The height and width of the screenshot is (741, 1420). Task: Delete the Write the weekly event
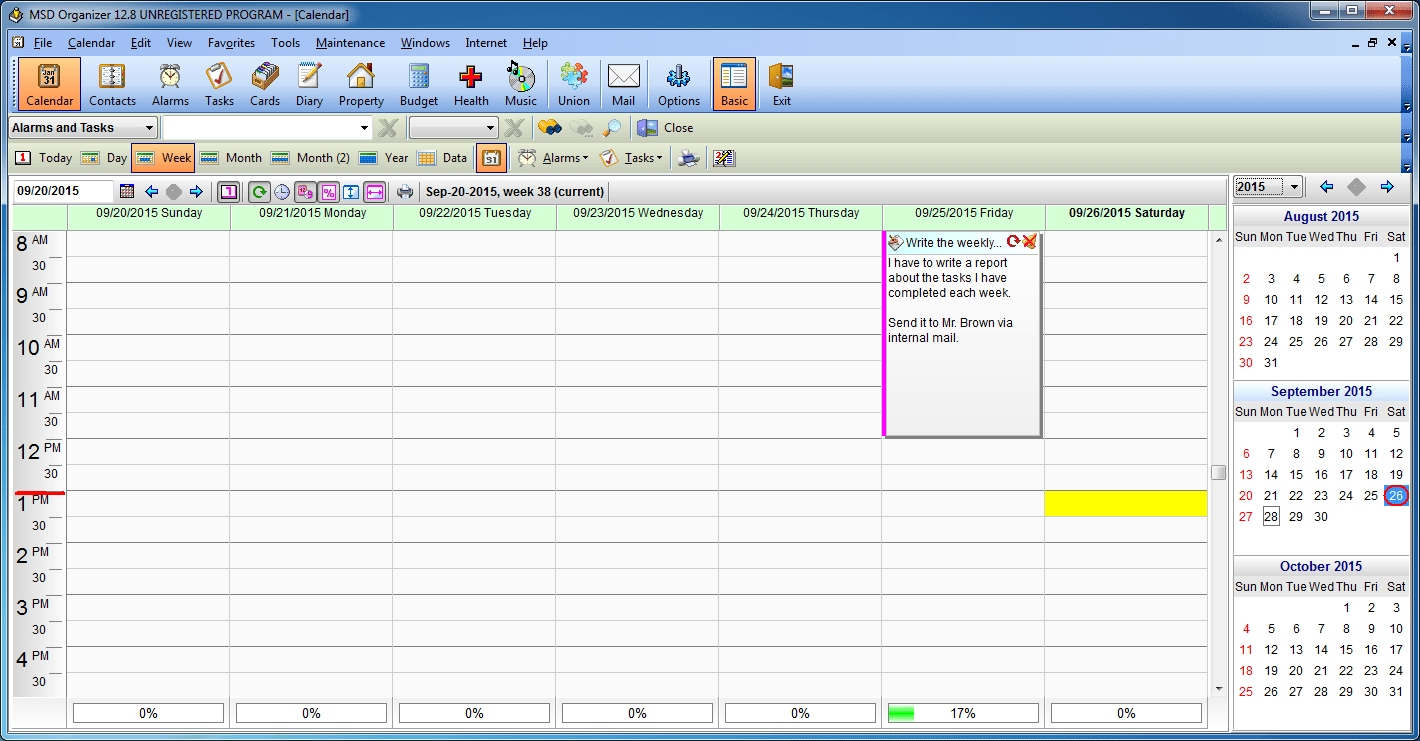tap(1030, 242)
